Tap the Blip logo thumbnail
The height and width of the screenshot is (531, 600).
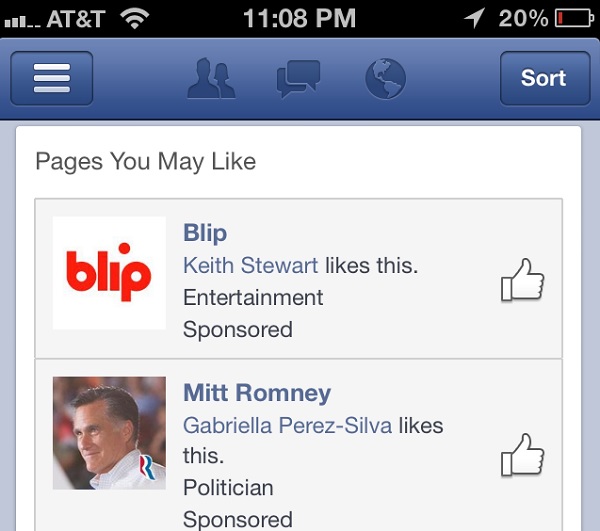(x=109, y=273)
